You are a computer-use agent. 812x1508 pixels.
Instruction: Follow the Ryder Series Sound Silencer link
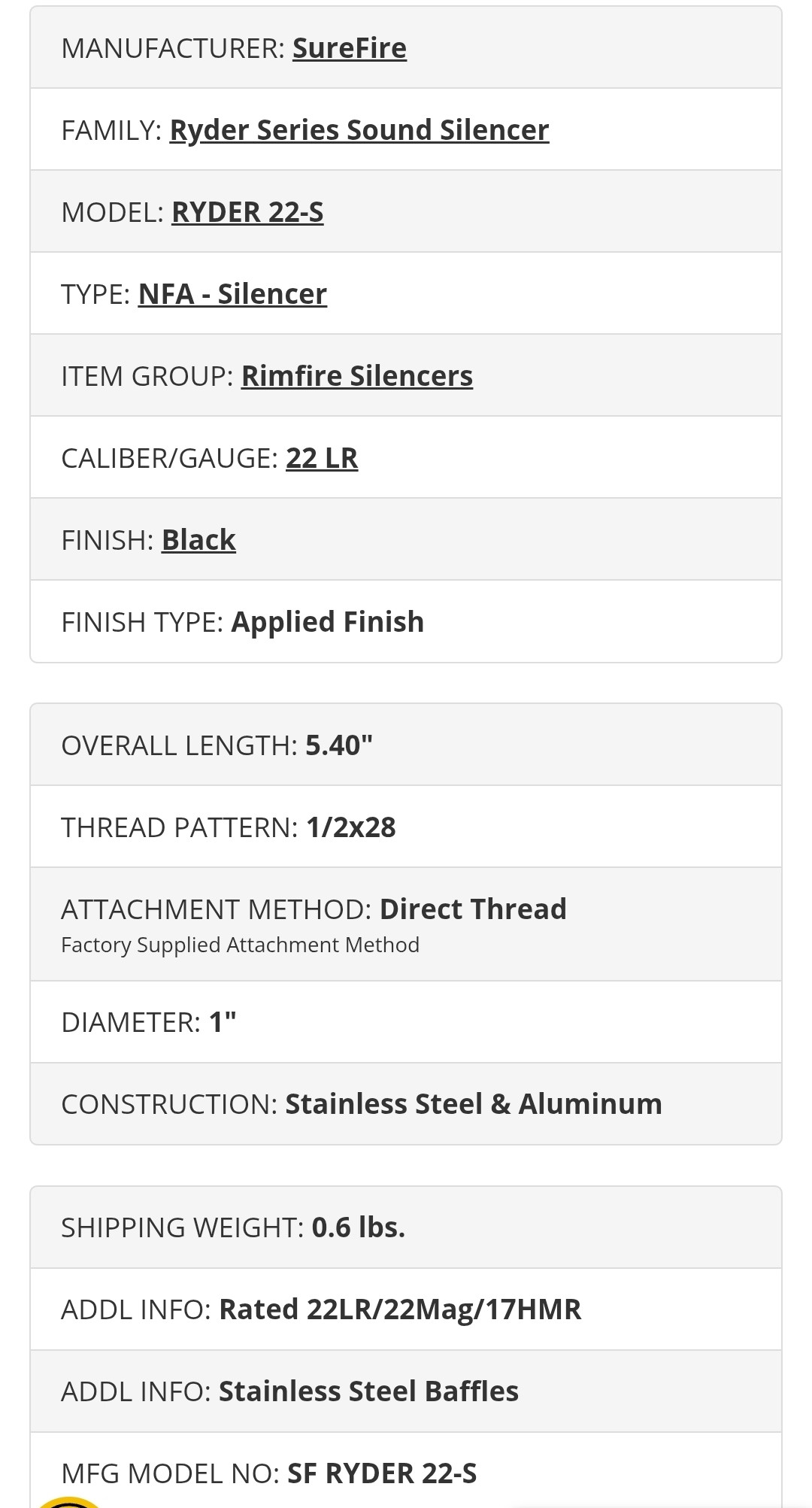359,130
